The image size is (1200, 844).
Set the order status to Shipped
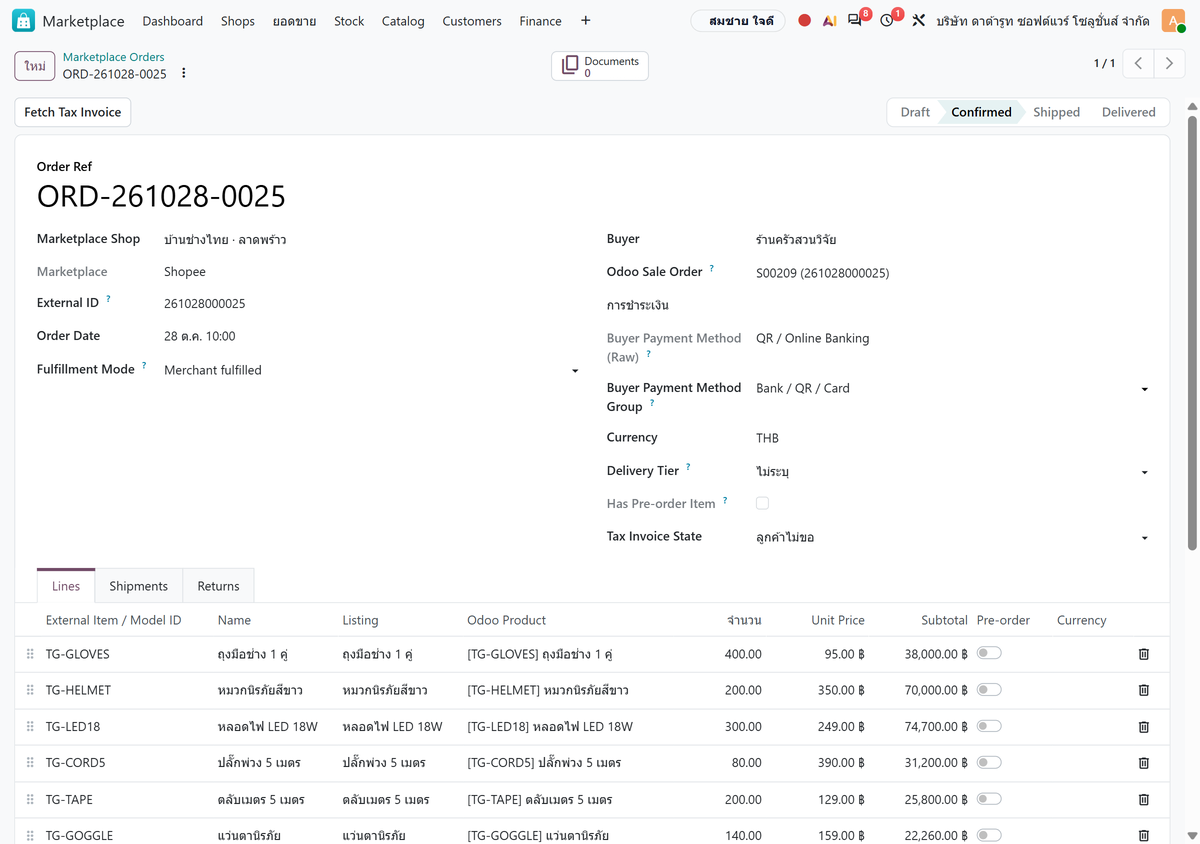1056,112
